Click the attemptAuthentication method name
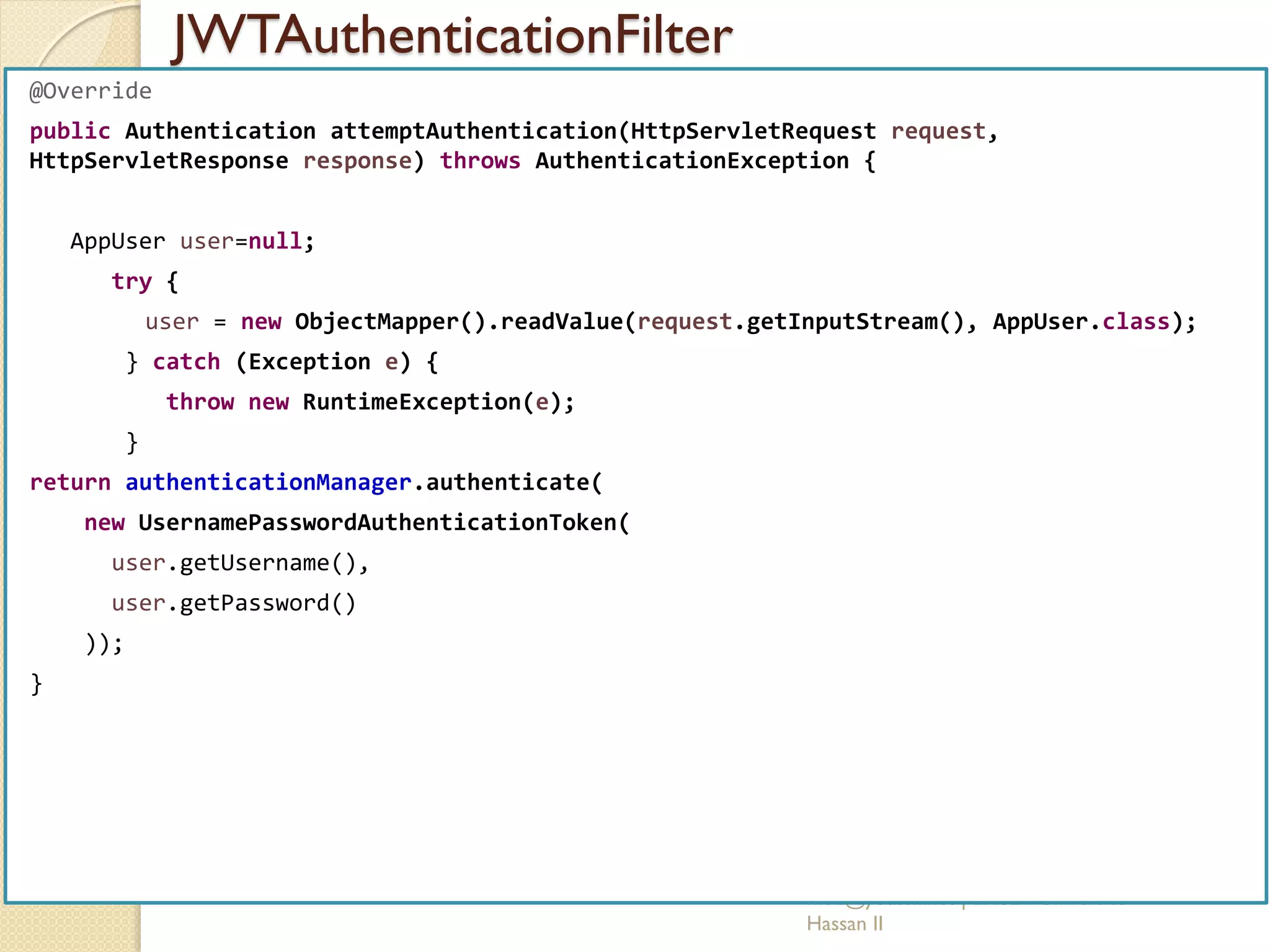 click(x=473, y=131)
